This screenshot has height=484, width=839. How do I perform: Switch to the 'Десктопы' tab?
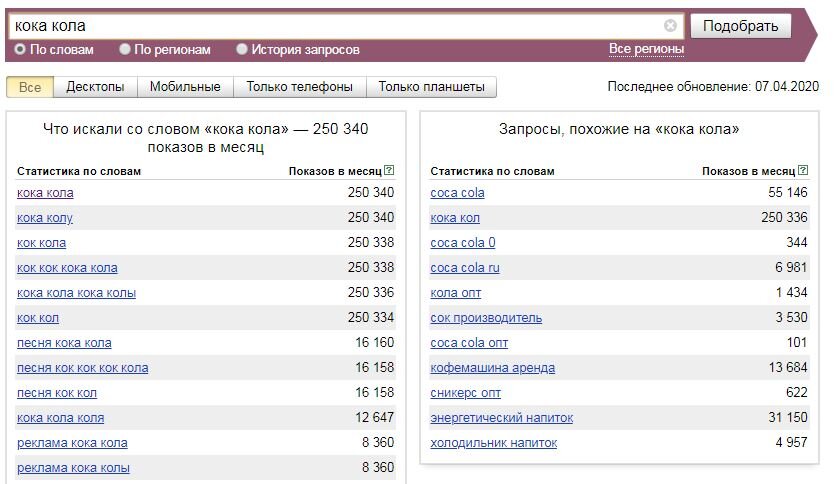point(95,87)
